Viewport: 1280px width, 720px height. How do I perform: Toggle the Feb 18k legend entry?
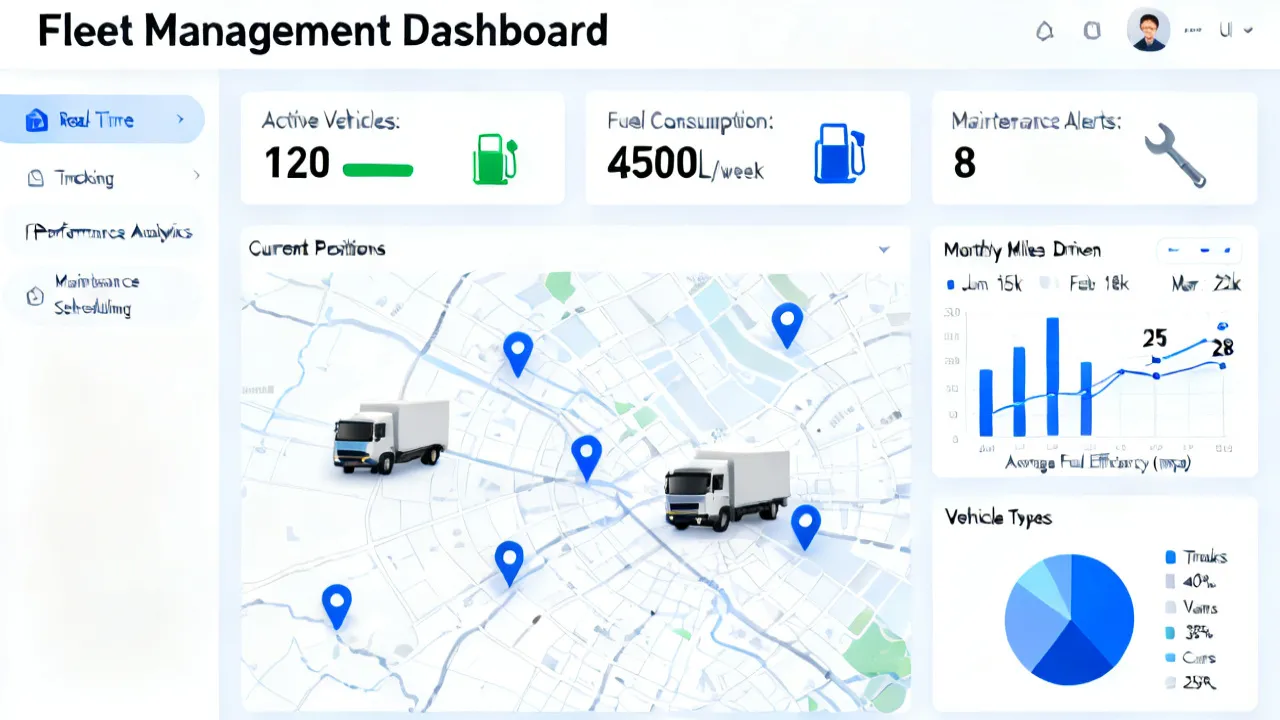point(1085,284)
